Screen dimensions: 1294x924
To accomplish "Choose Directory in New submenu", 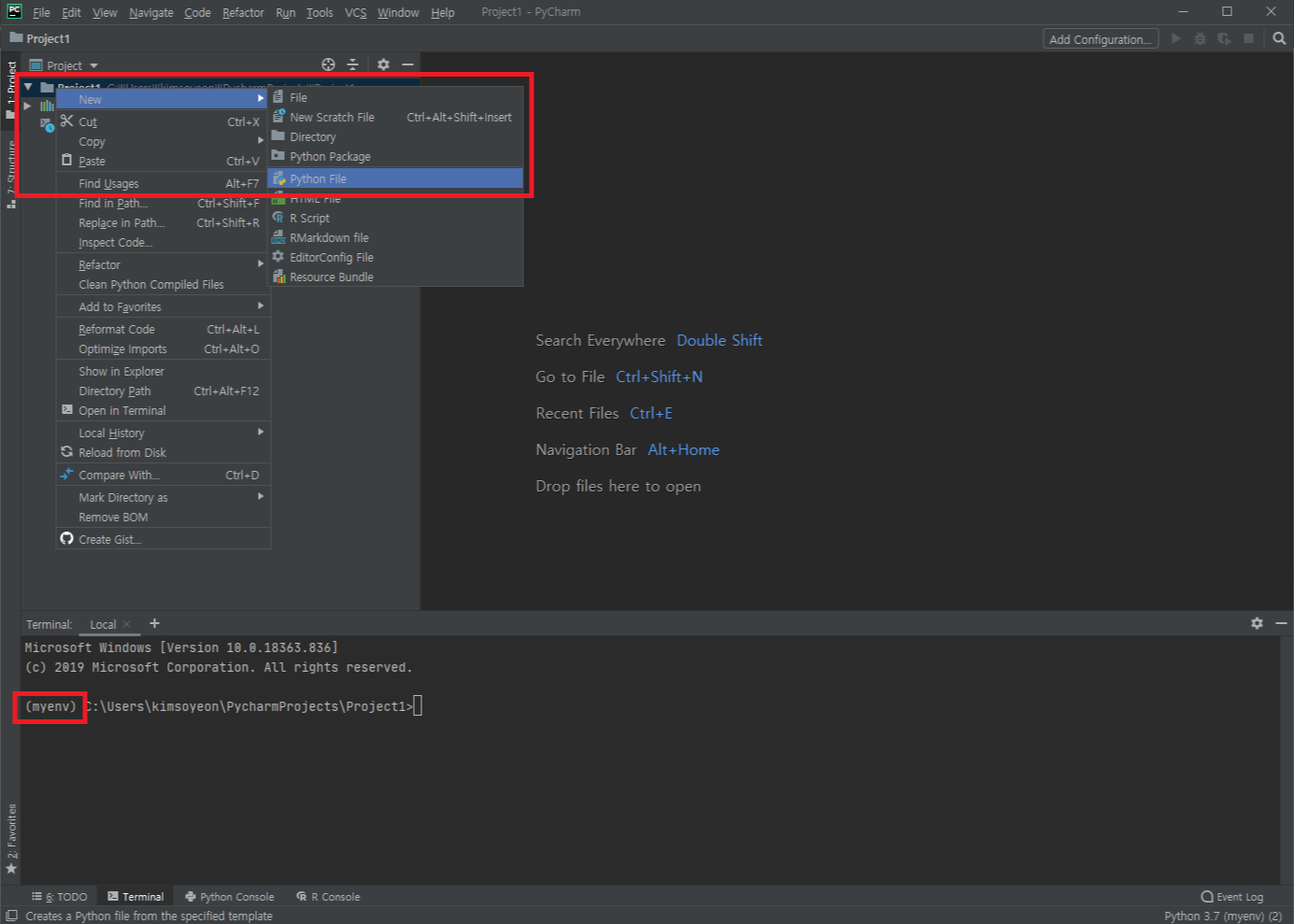I will click(x=395, y=136).
